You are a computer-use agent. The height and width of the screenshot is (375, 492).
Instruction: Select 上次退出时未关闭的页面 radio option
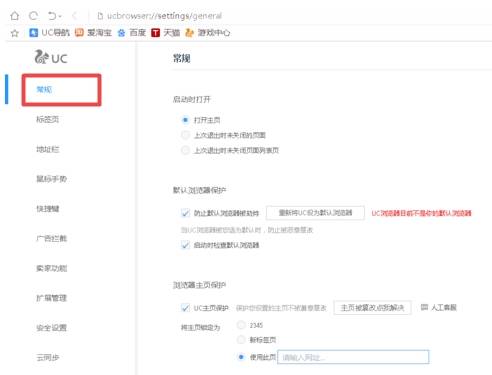pyautogui.click(x=185, y=135)
